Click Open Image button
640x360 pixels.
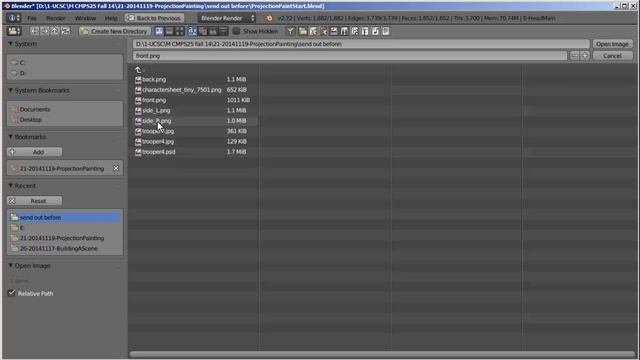point(612,44)
